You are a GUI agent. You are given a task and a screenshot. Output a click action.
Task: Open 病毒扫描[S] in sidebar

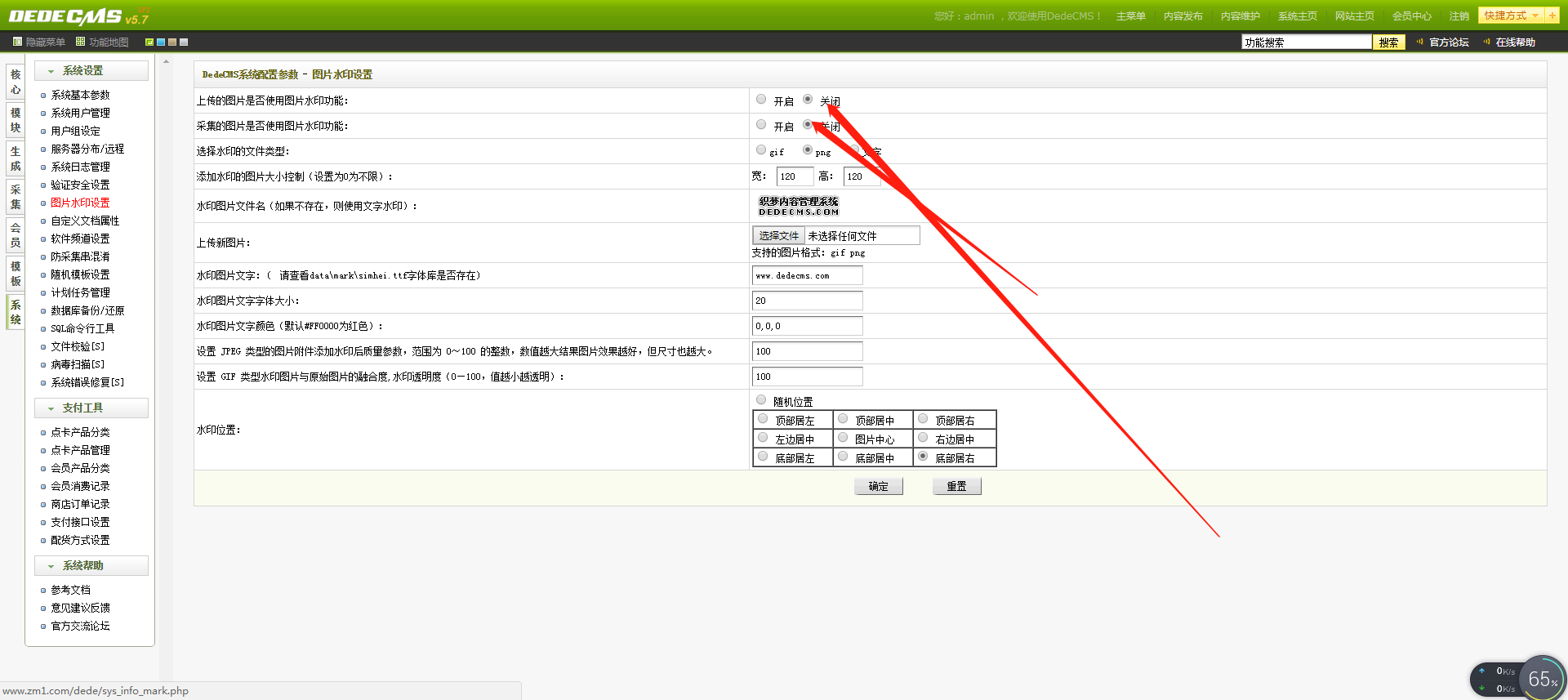[x=78, y=365]
